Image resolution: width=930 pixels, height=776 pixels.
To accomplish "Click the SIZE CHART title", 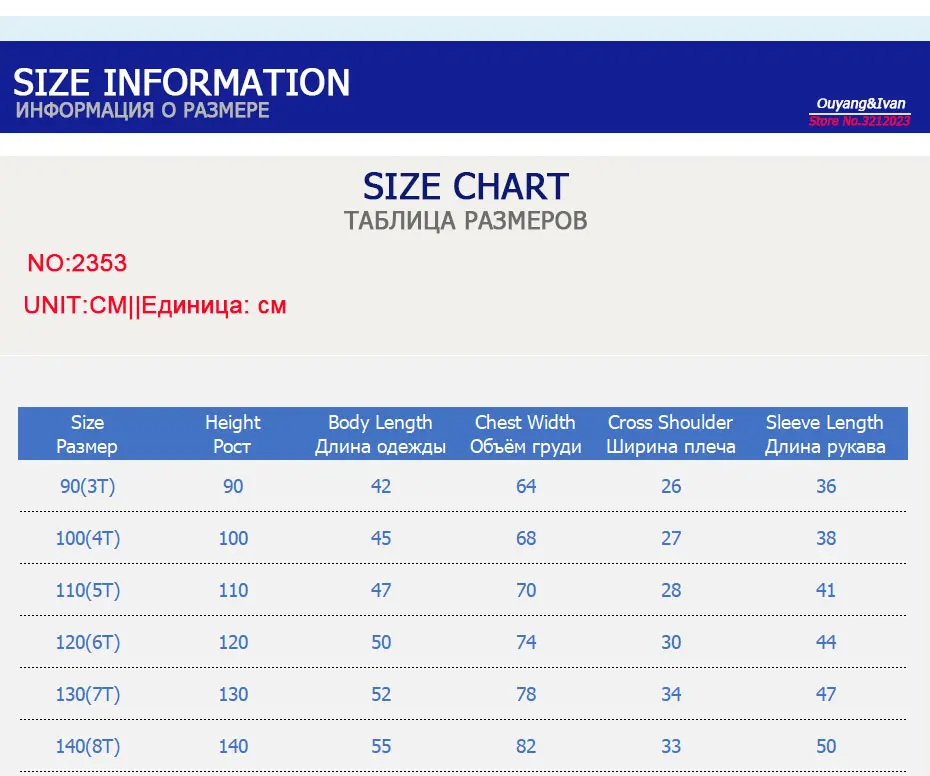I will click(x=466, y=186).
